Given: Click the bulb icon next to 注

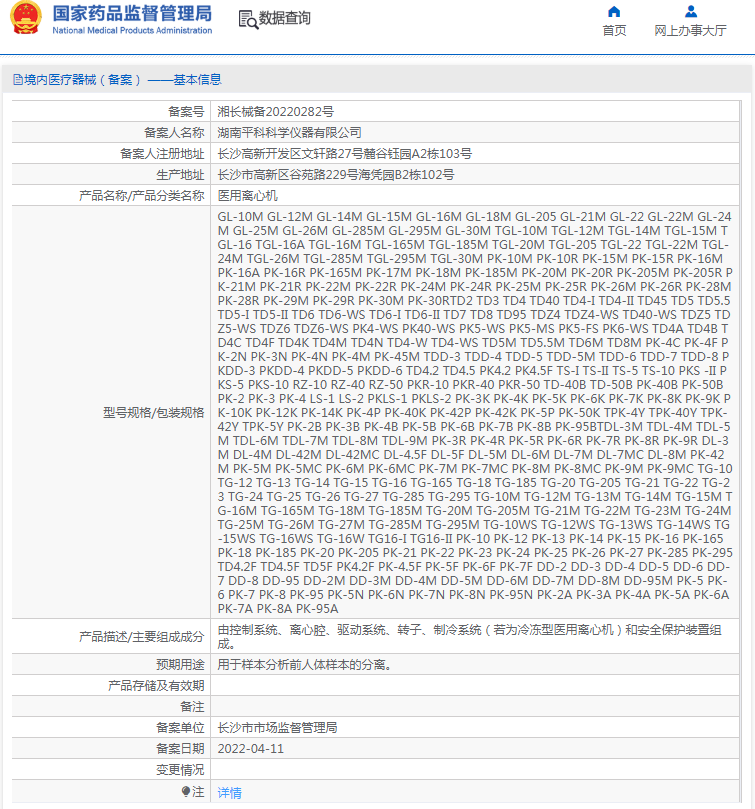Looking at the screenshot, I should pos(186,792).
